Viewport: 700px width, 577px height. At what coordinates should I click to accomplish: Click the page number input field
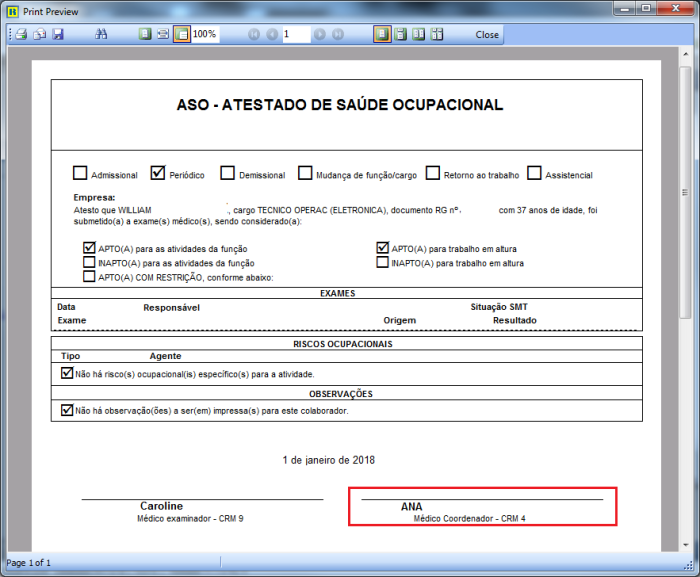point(296,34)
